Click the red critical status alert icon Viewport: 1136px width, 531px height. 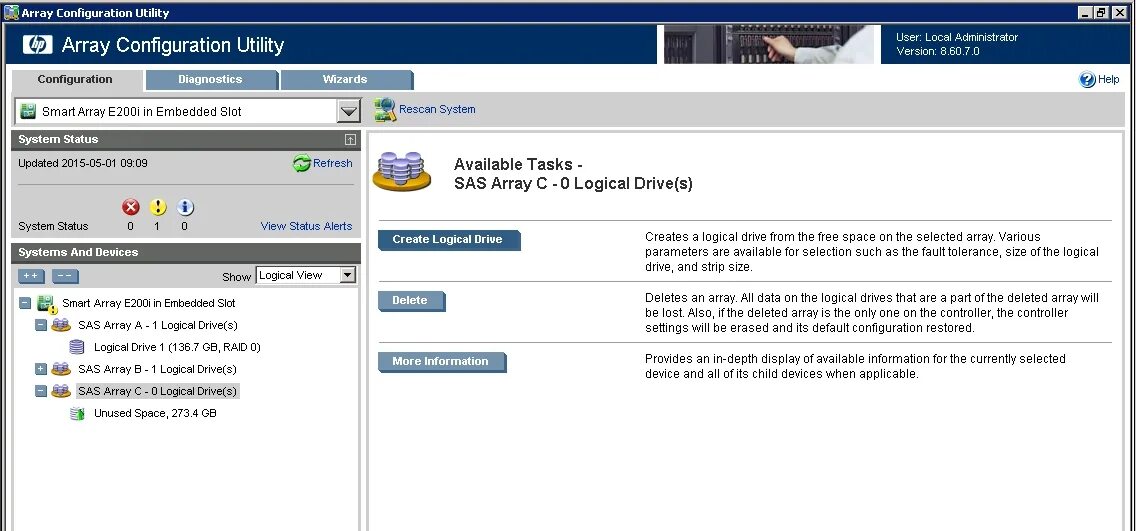click(130, 208)
